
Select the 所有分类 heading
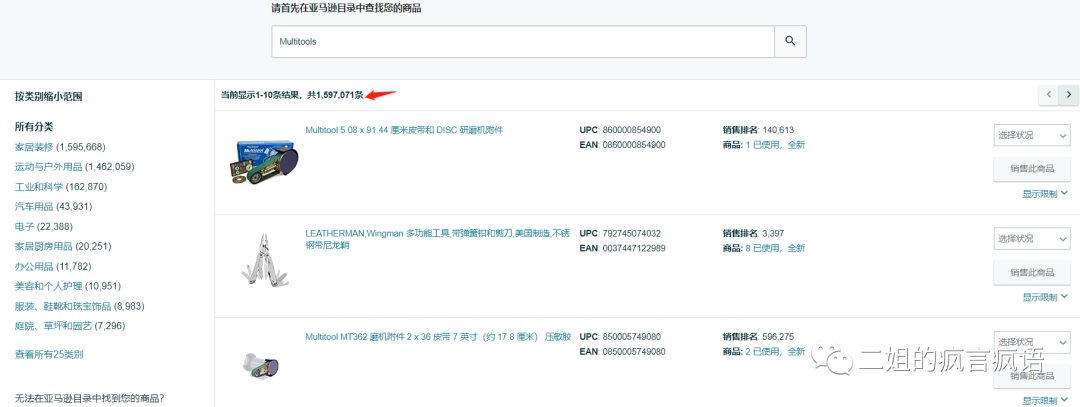(34, 127)
